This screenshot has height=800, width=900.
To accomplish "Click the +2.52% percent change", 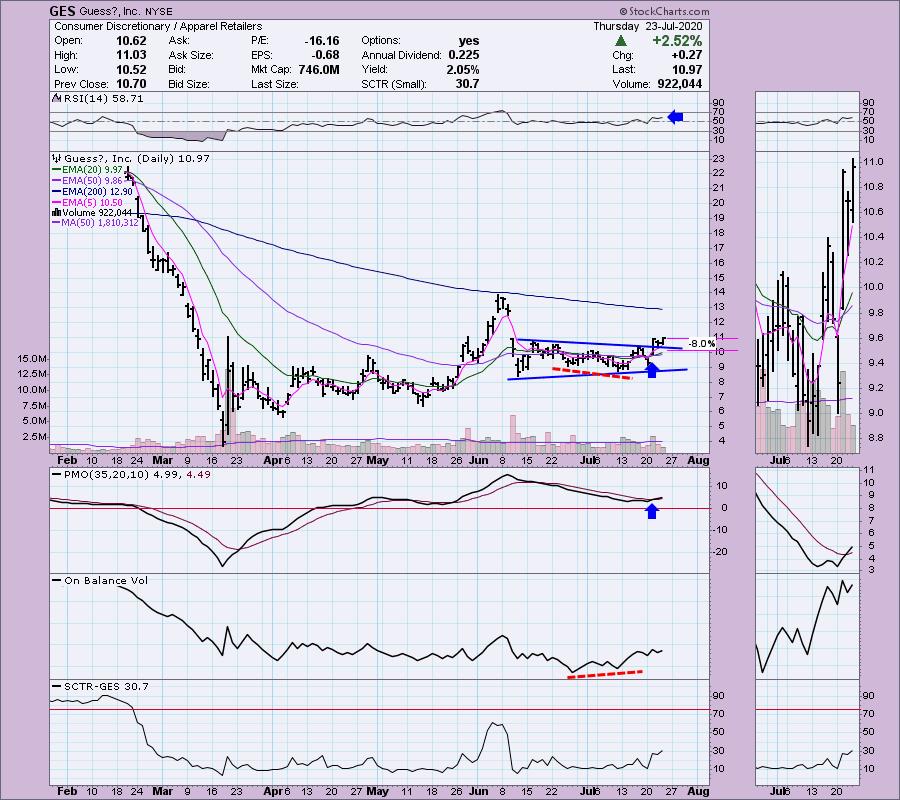I will 677,41.
